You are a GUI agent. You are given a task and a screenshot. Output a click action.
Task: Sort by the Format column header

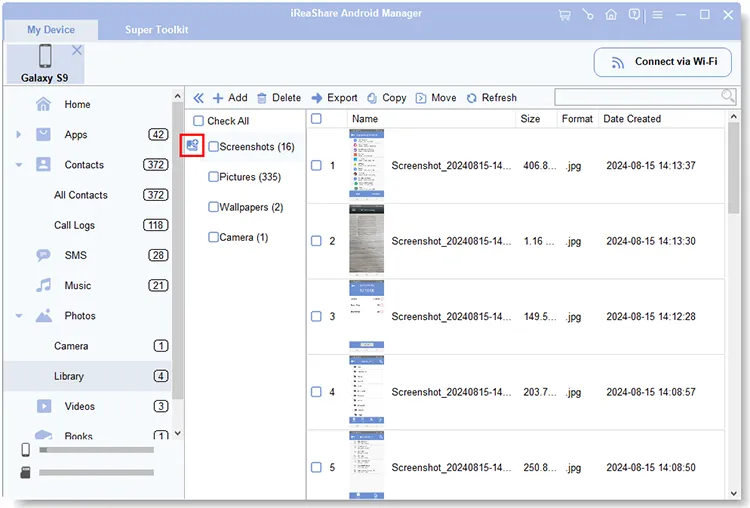coord(578,119)
